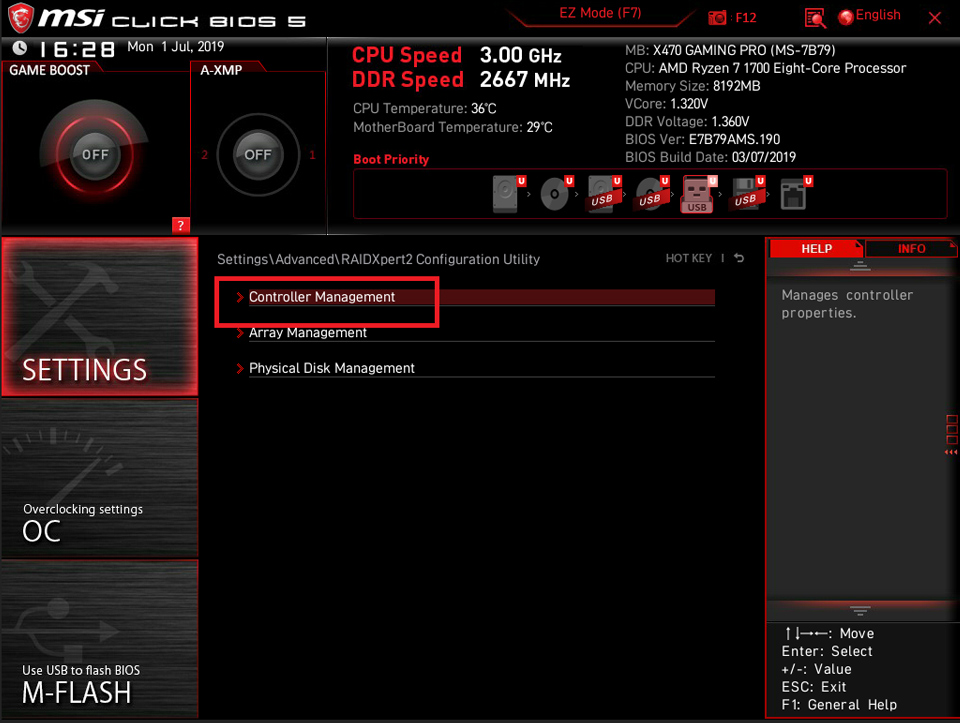Click the '+/-: Value' key hint
The image size is (960, 723).
click(x=816, y=669)
